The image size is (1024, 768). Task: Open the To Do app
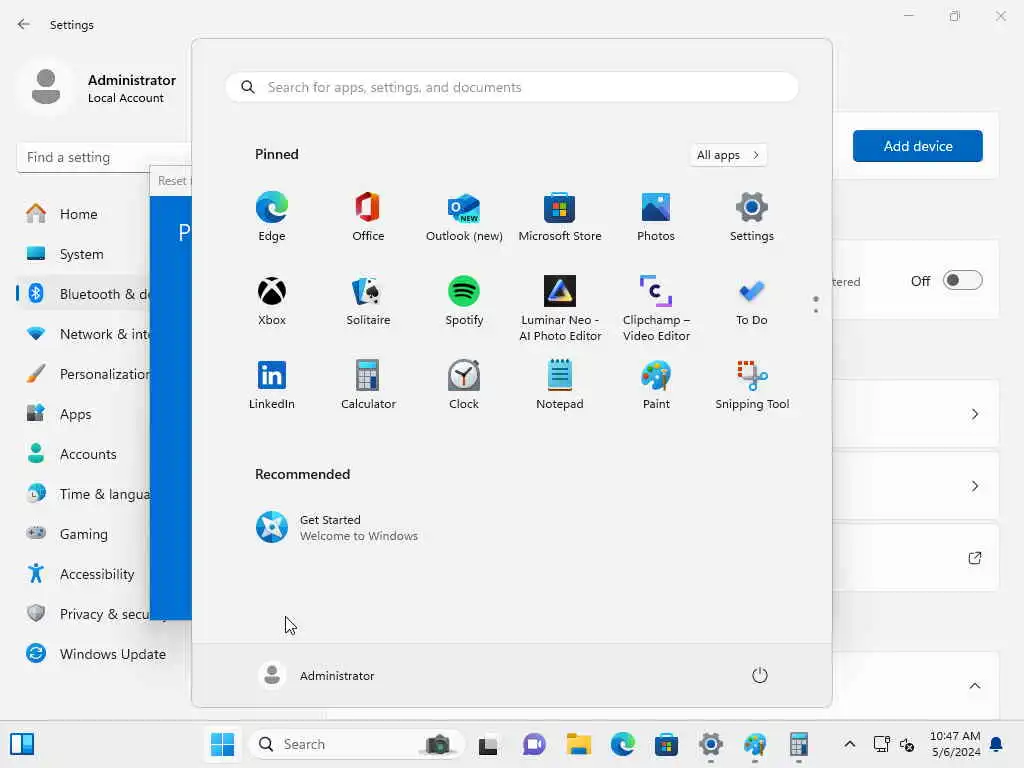click(752, 301)
